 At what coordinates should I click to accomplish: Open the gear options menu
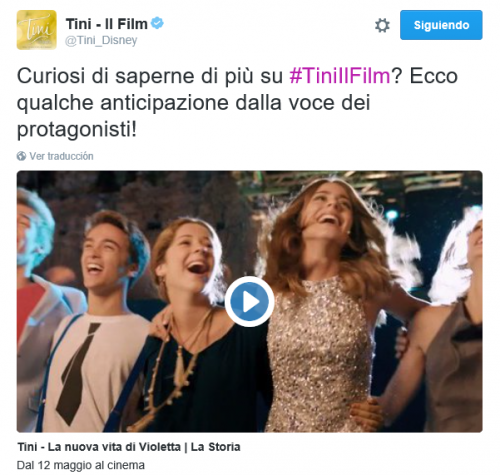pyautogui.click(x=382, y=25)
